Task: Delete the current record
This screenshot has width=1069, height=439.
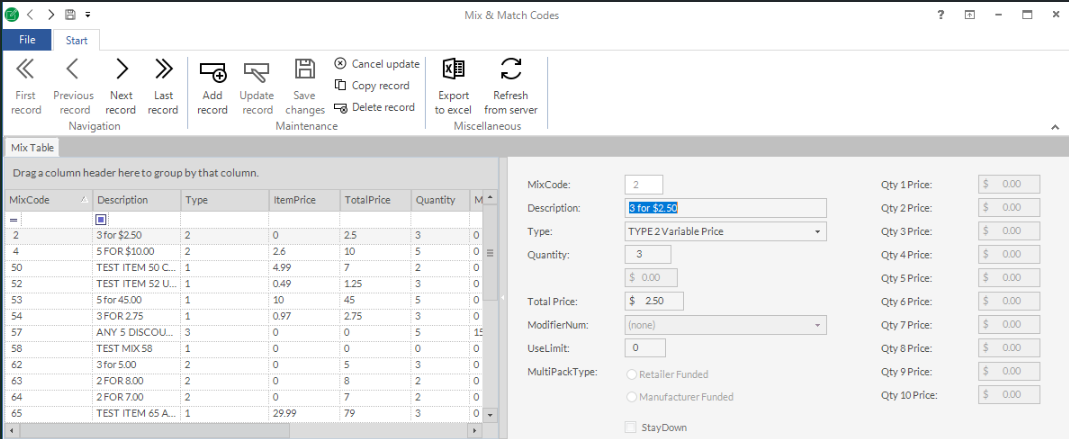Action: (x=375, y=108)
